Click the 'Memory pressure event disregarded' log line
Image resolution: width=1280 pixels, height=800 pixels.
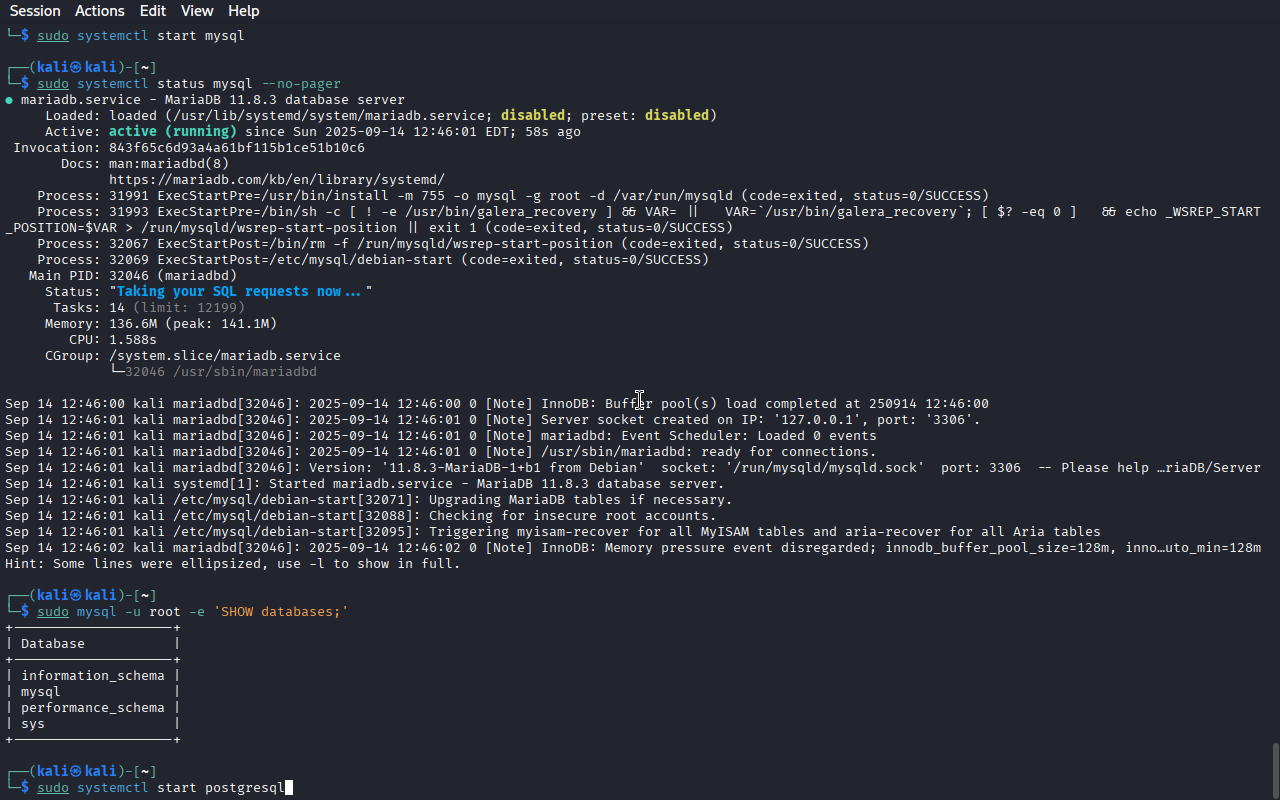pos(633,547)
